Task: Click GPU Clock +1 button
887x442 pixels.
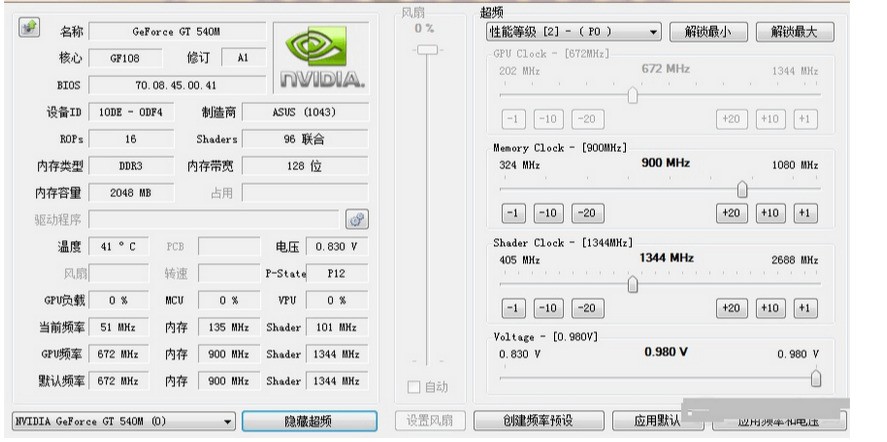Action: (805, 119)
